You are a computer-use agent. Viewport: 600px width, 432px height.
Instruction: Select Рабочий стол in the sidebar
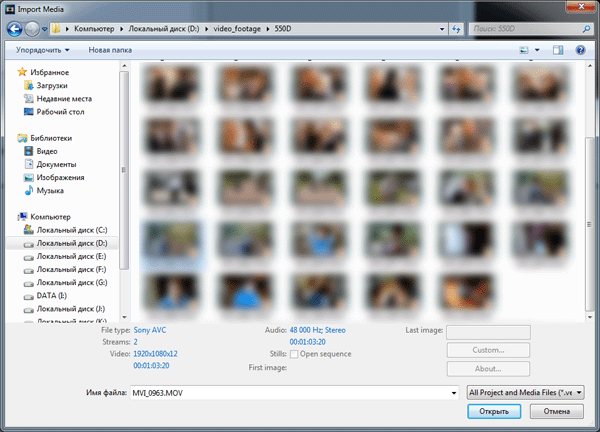60,112
